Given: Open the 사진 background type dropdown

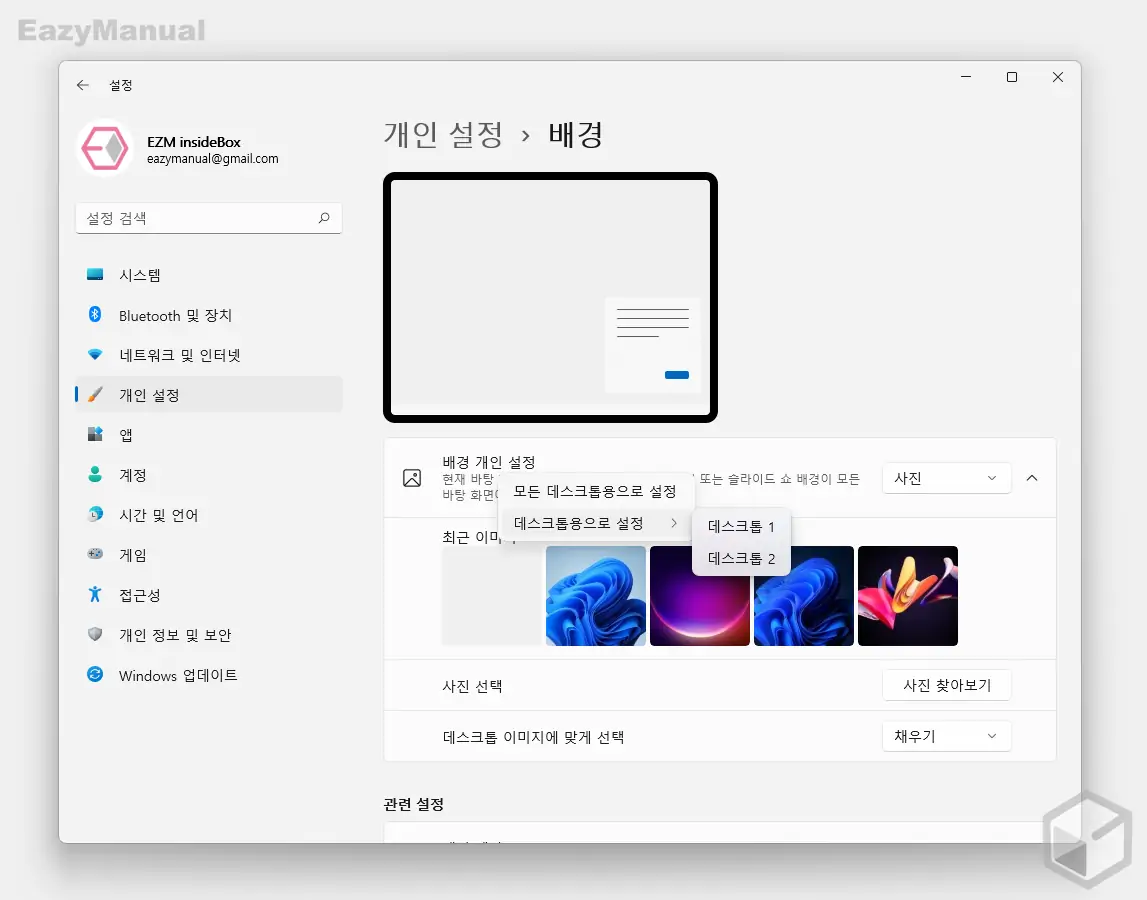Looking at the screenshot, I should pyautogui.click(x=946, y=478).
